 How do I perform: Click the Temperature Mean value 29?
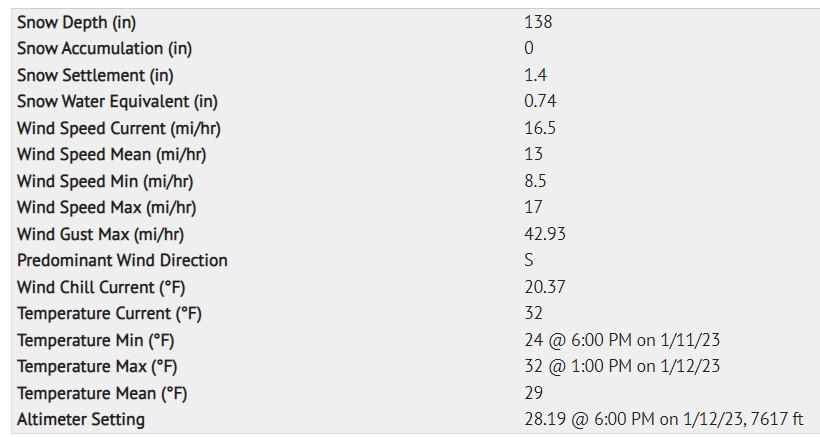533,393
